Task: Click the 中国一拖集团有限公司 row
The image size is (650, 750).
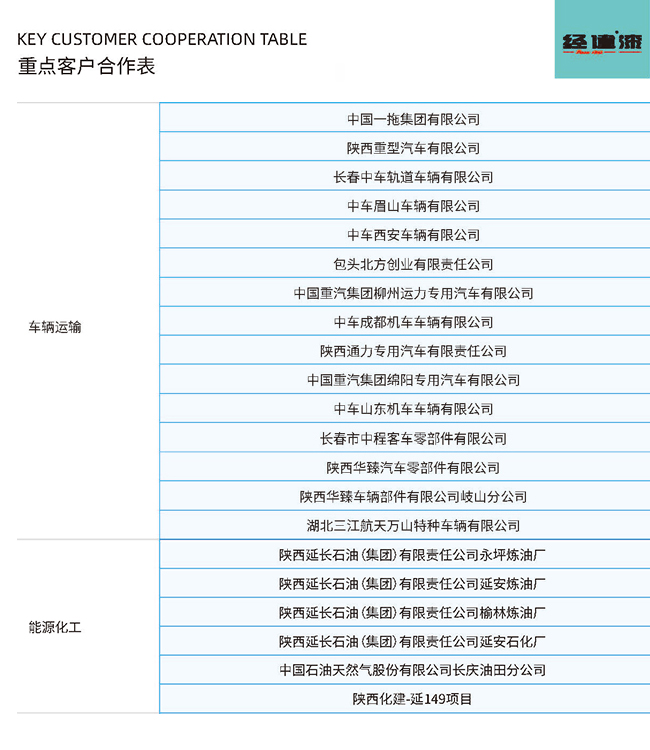Action: (x=413, y=119)
